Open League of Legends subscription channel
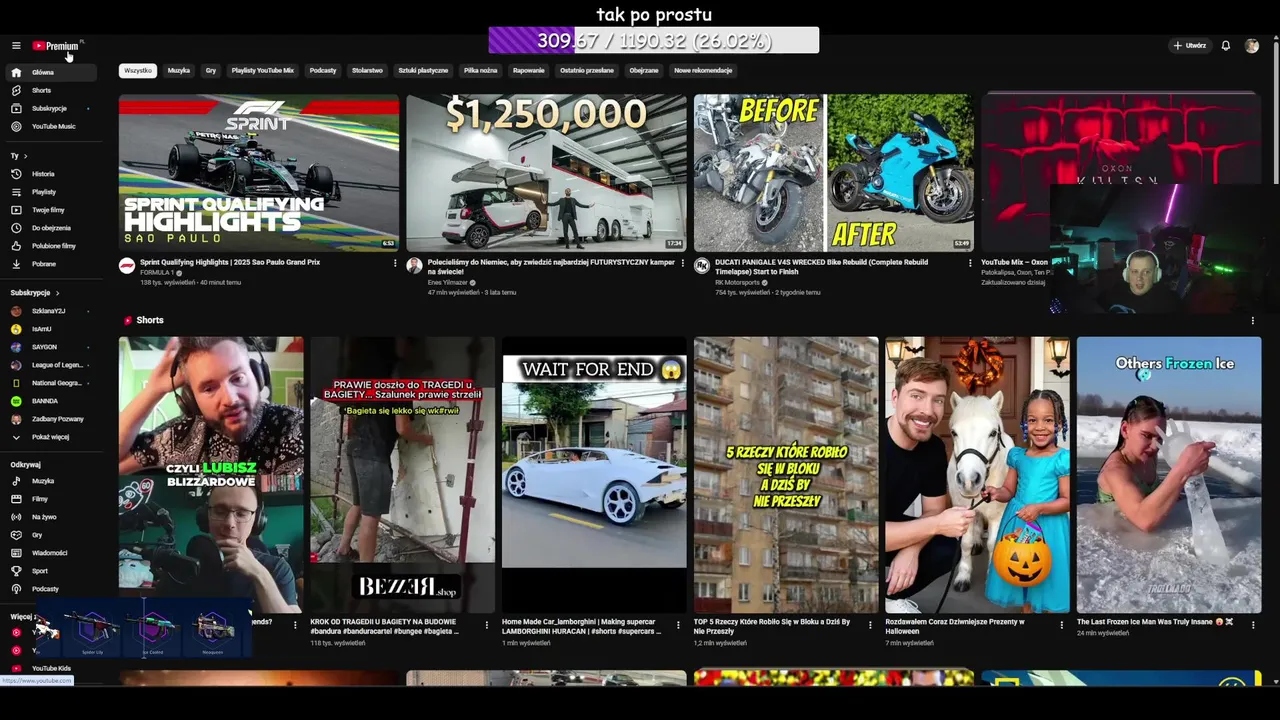 pyautogui.click(x=50, y=365)
